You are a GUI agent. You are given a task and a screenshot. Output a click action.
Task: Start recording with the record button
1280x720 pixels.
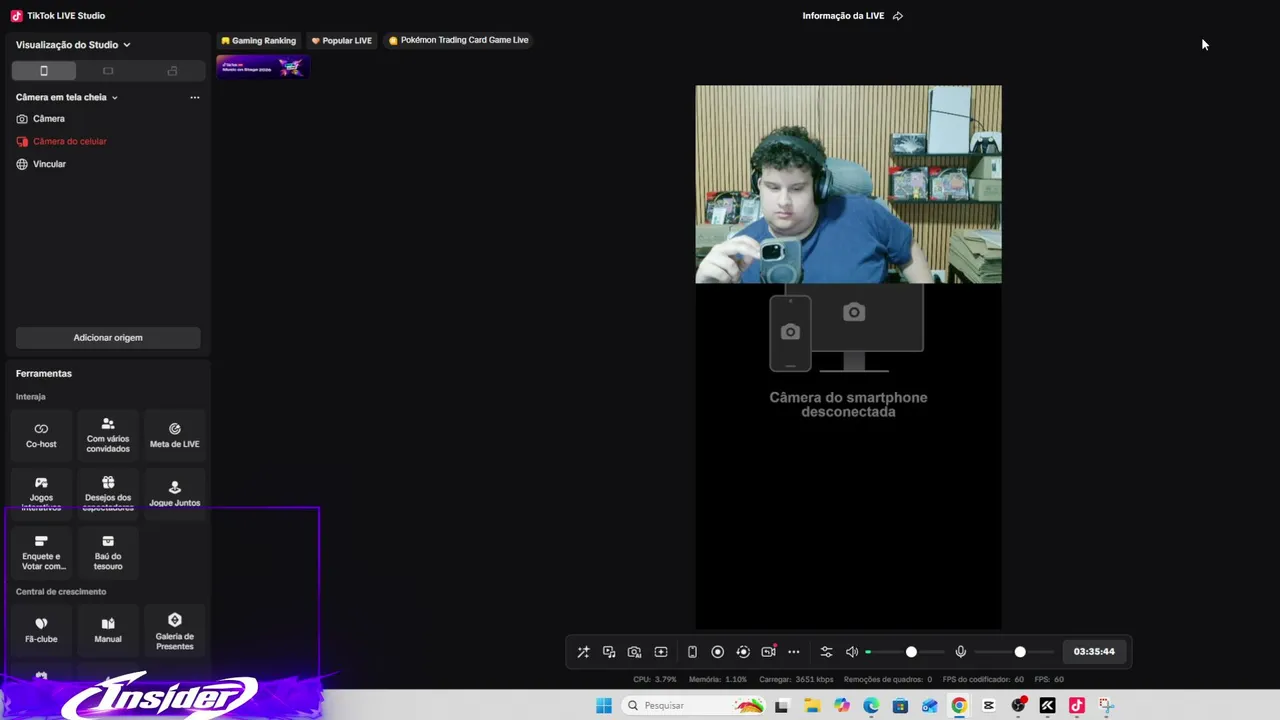click(x=717, y=652)
